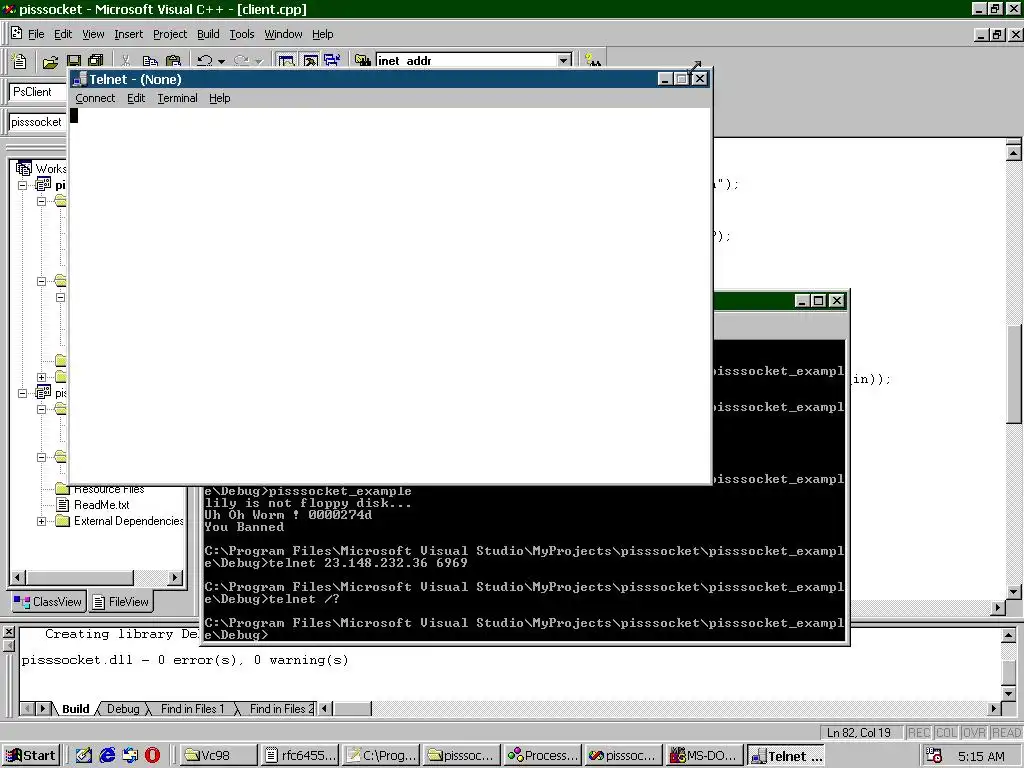Toggle the Workspace window toolbar icon
The width and height of the screenshot is (1024, 768).
point(286,61)
